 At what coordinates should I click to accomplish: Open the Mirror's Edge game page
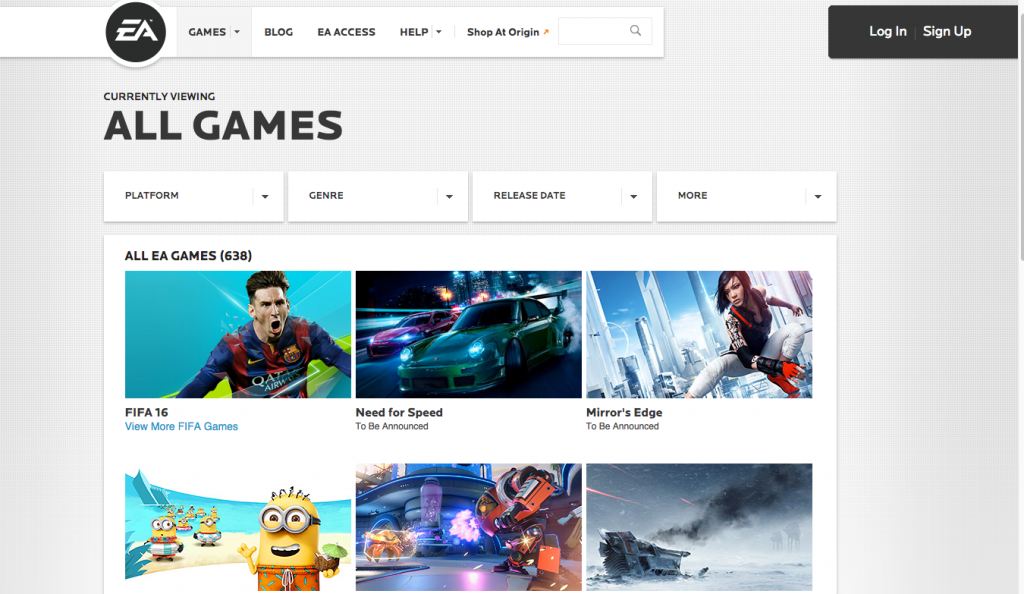[x=699, y=334]
